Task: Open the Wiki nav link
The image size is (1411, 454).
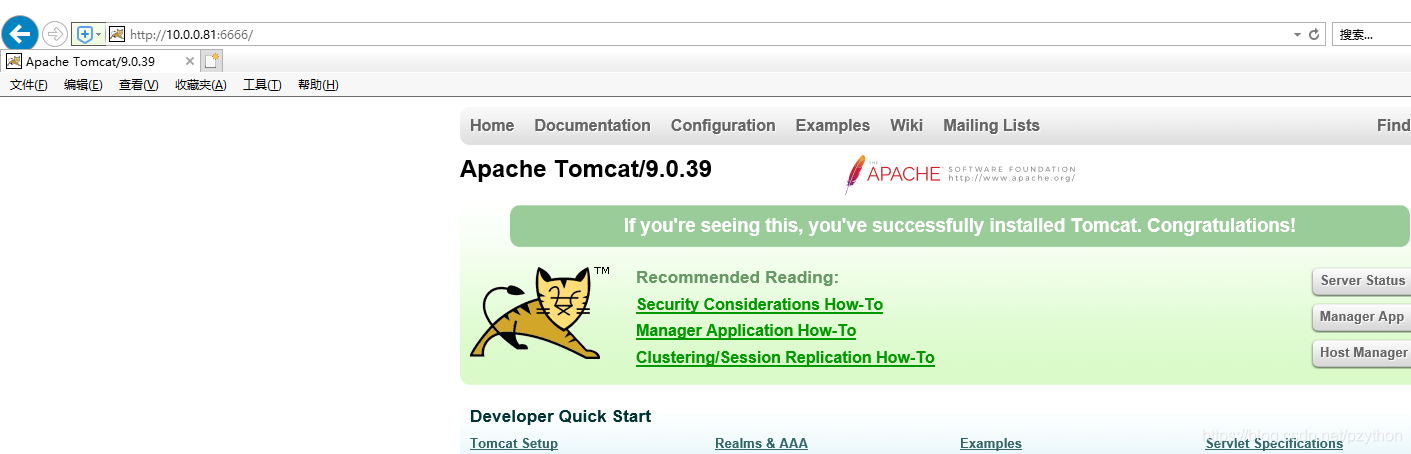Action: click(x=906, y=125)
